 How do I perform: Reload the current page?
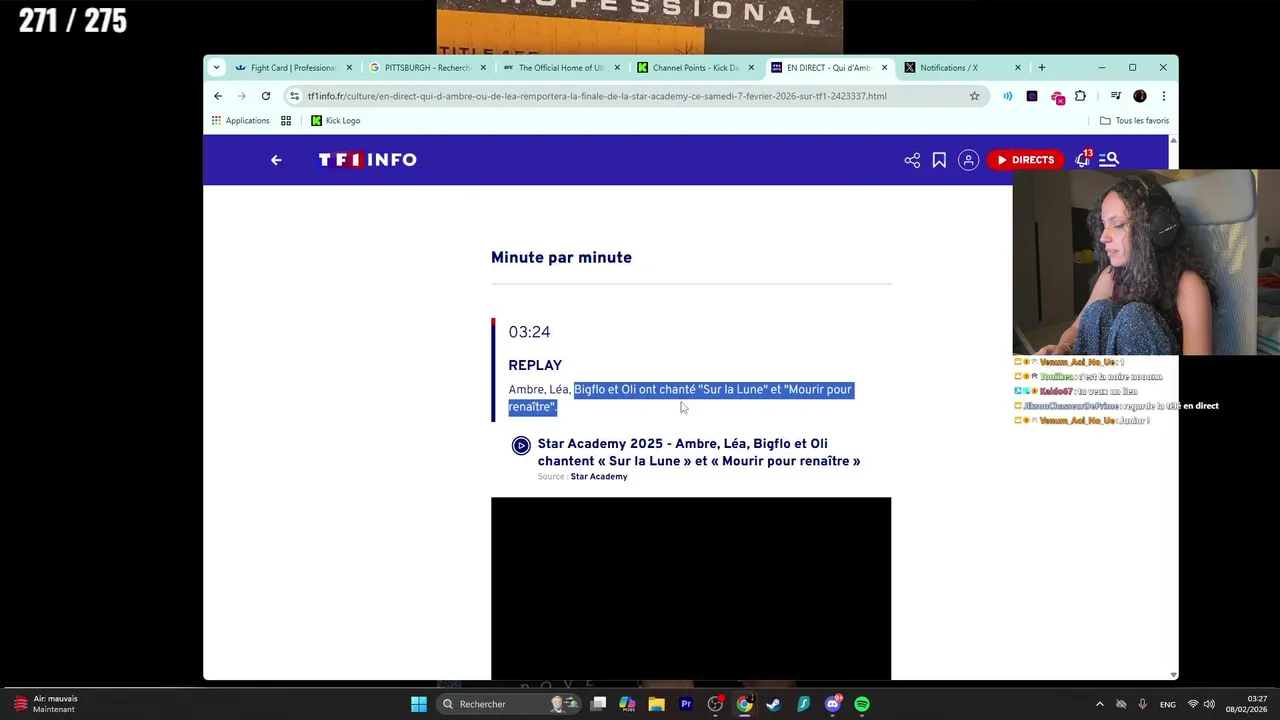[266, 96]
